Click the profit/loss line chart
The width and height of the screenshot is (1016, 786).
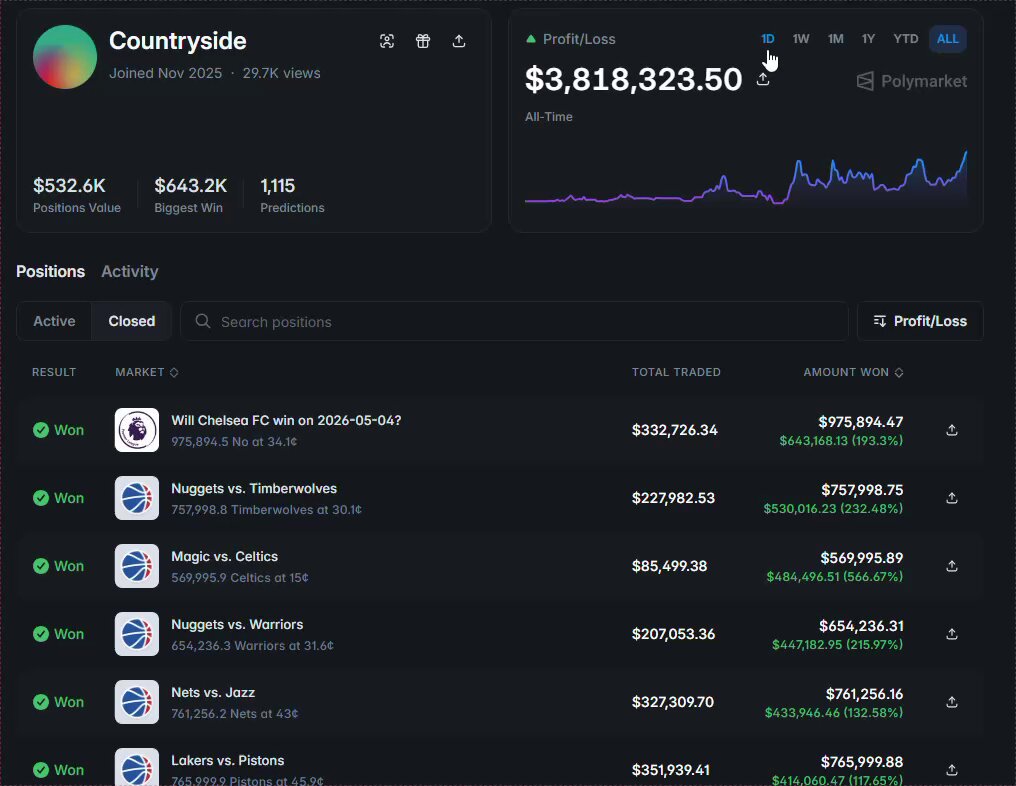point(746,178)
